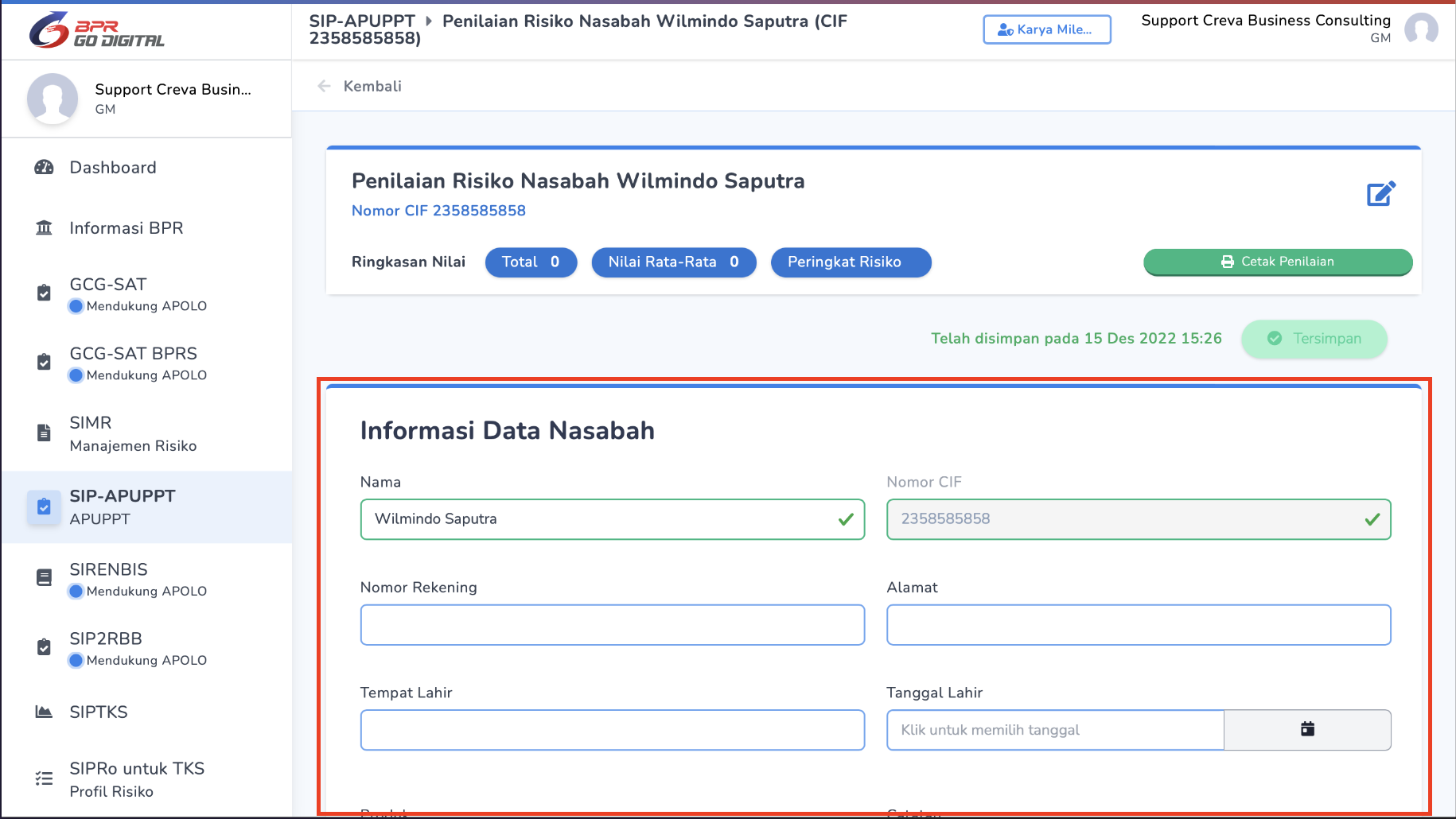Open the SIRENBIS menu item
The image size is (1456, 819).
click(x=146, y=580)
